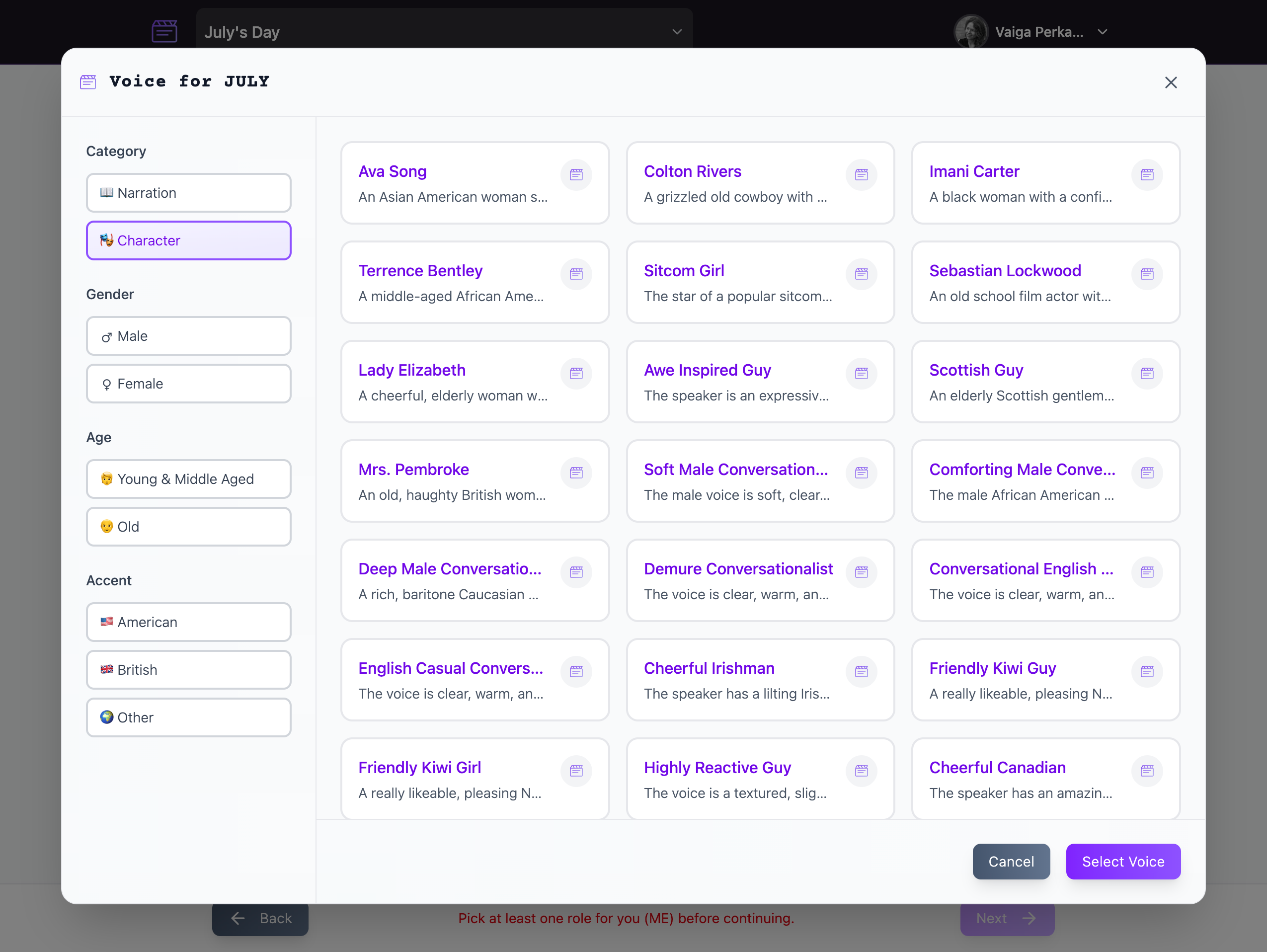The image size is (1267, 952).
Task: Click the Cancel button
Action: point(1011,862)
